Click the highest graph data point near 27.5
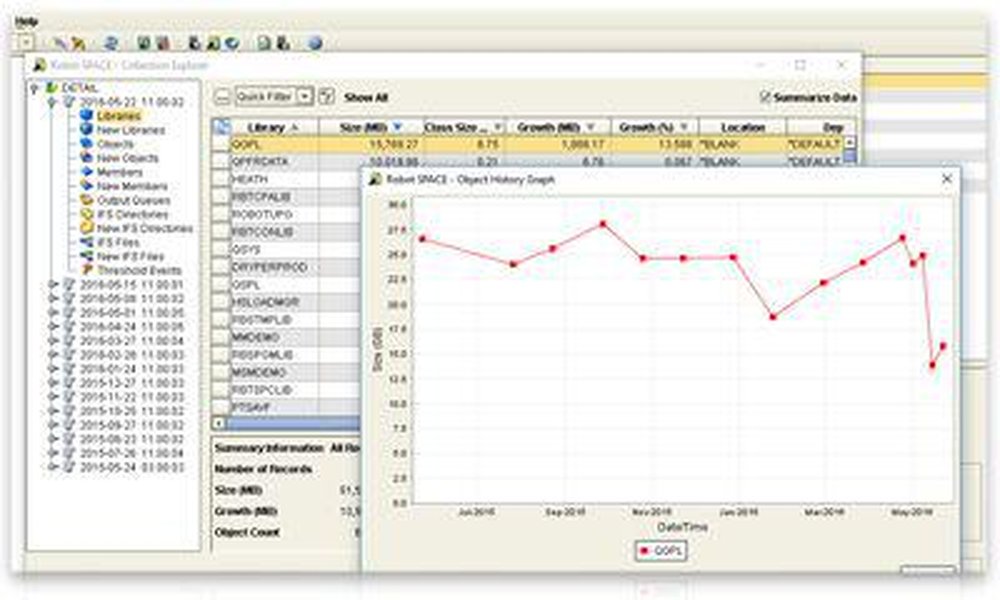Image resolution: width=1000 pixels, height=600 pixels. pyautogui.click(x=603, y=224)
